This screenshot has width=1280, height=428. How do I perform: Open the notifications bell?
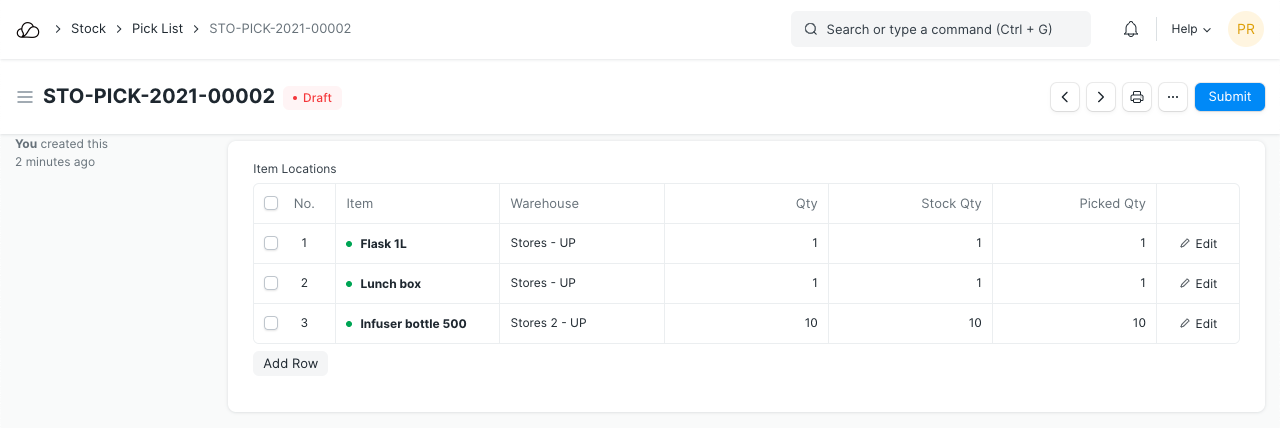(1131, 29)
